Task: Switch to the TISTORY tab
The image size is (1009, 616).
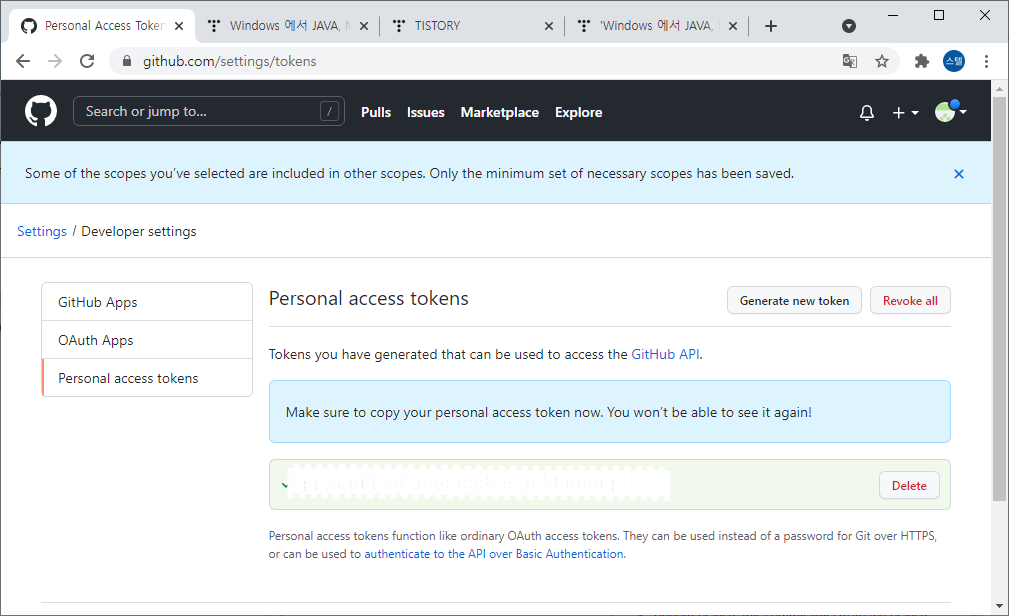Action: coord(472,26)
